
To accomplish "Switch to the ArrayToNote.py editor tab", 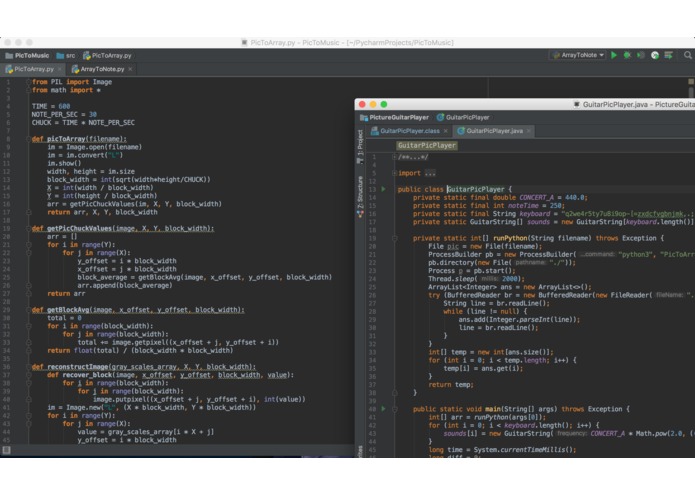I will (x=102, y=69).
